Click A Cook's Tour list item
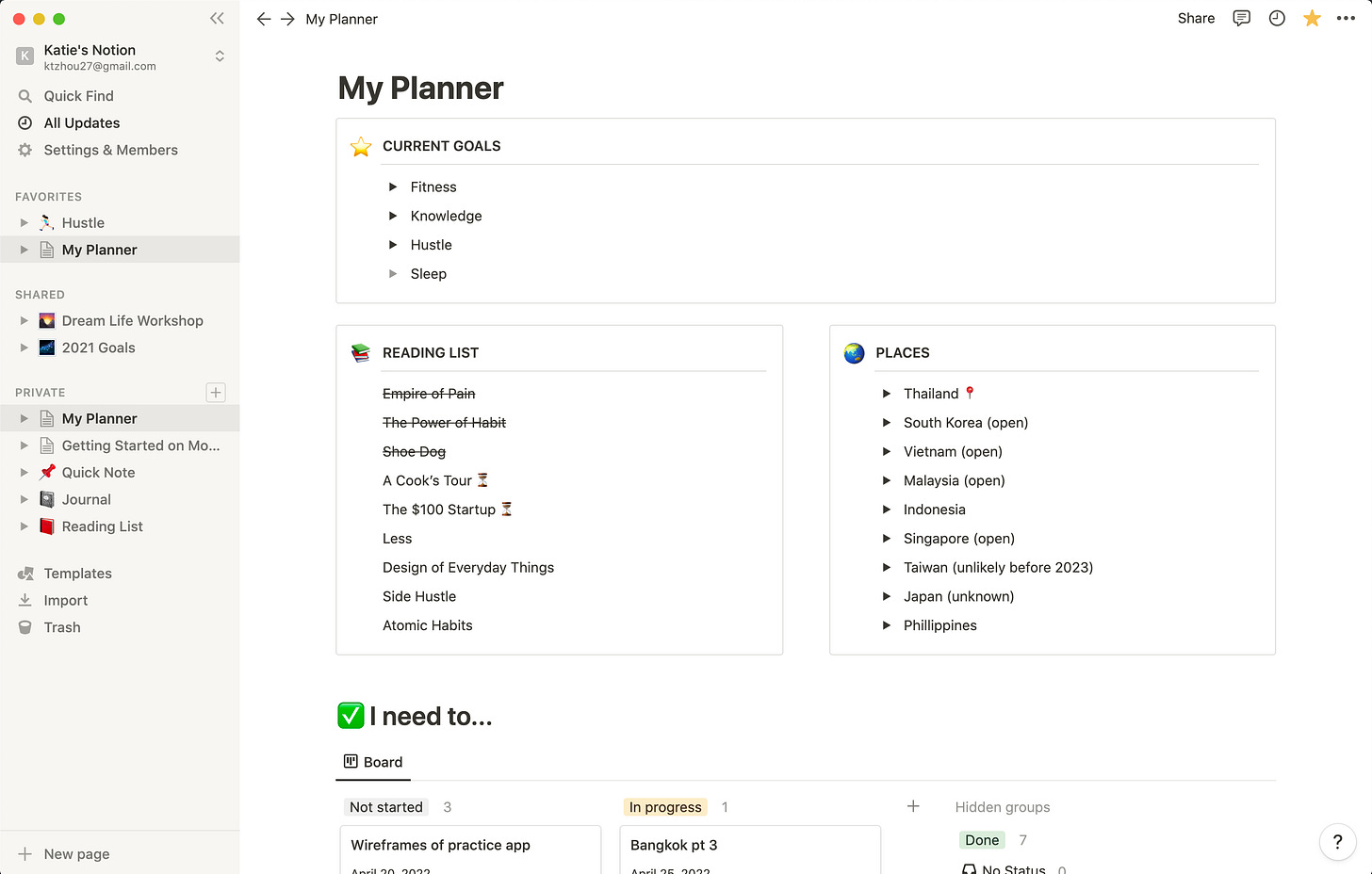 pyautogui.click(x=435, y=480)
